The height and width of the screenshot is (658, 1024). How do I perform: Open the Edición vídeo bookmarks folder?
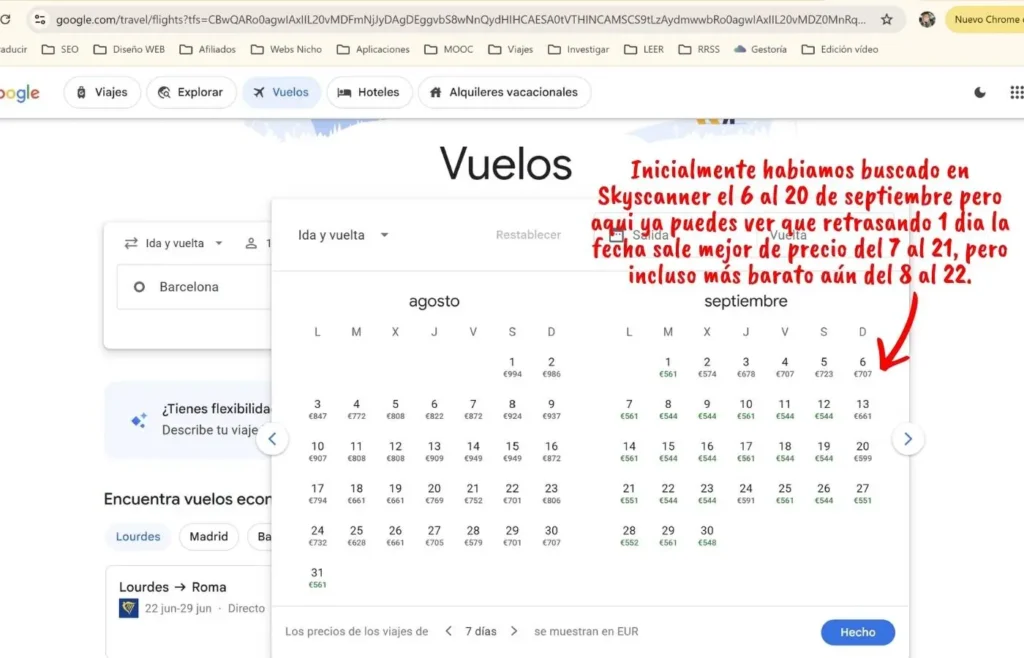pos(840,50)
